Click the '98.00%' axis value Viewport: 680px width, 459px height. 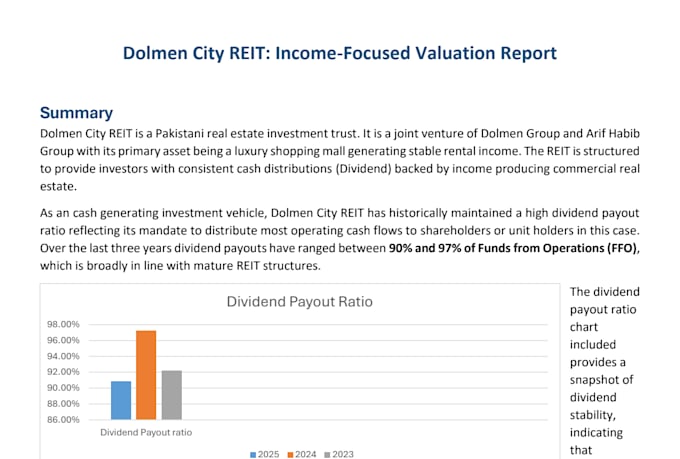pos(63,325)
